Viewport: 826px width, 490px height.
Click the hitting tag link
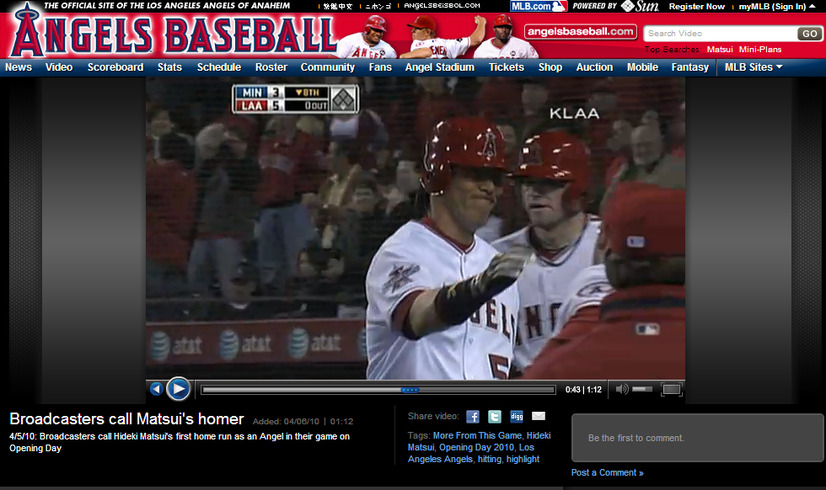point(489,459)
